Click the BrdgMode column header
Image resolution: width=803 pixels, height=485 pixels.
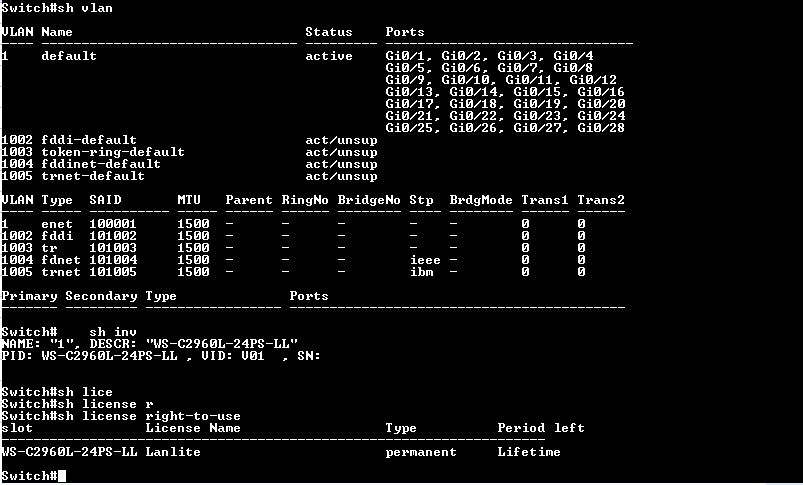pos(481,200)
